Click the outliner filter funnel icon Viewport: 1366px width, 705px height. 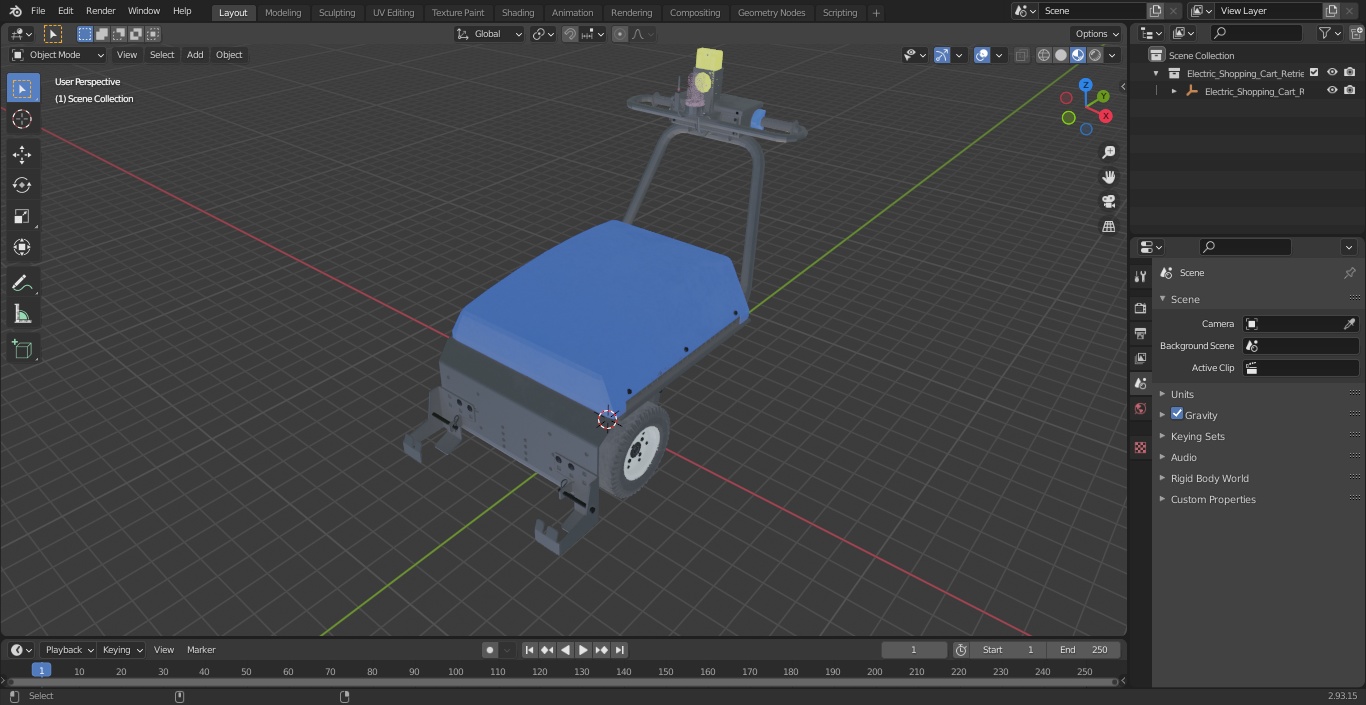(x=1325, y=33)
